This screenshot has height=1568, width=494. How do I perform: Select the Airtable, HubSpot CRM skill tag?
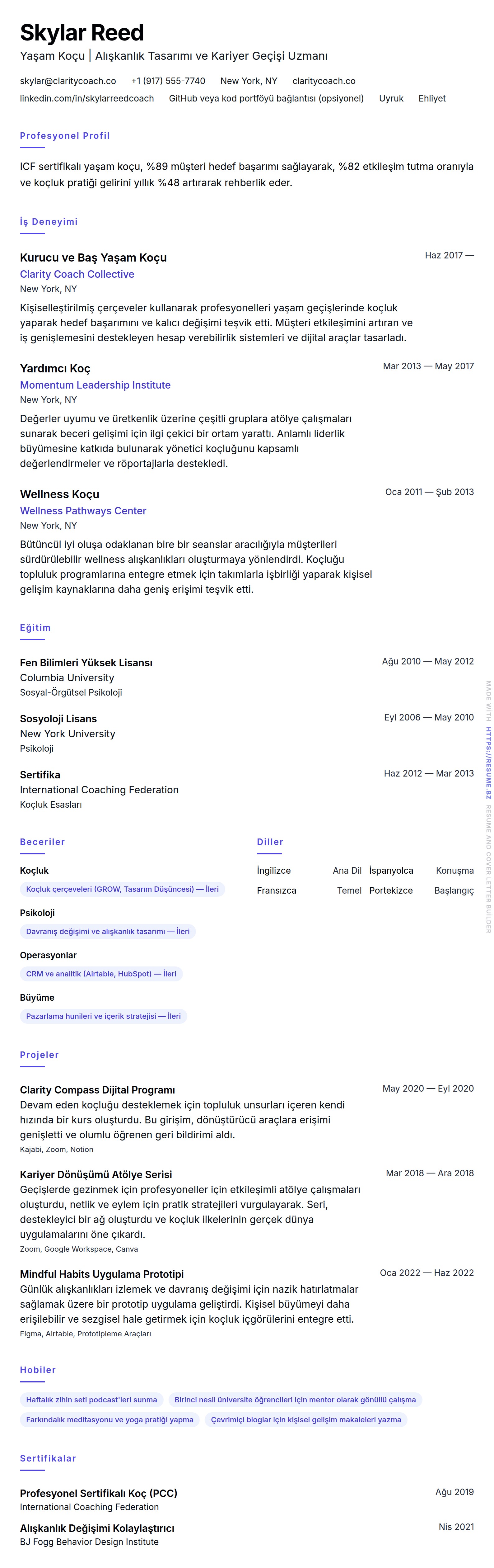pyautogui.click(x=101, y=974)
